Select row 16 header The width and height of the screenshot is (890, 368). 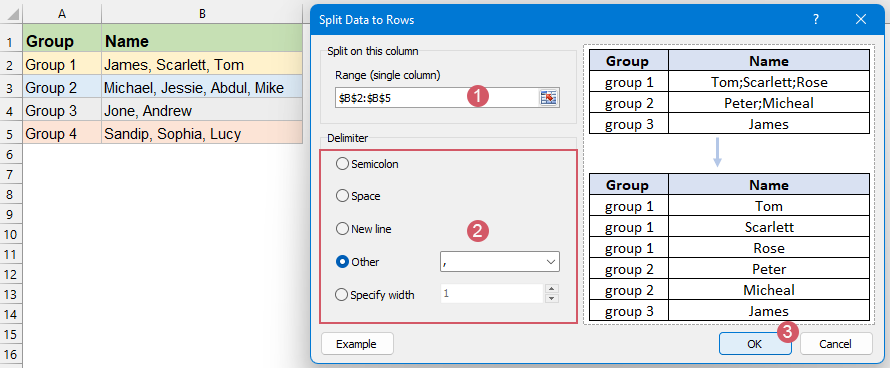tap(11, 354)
